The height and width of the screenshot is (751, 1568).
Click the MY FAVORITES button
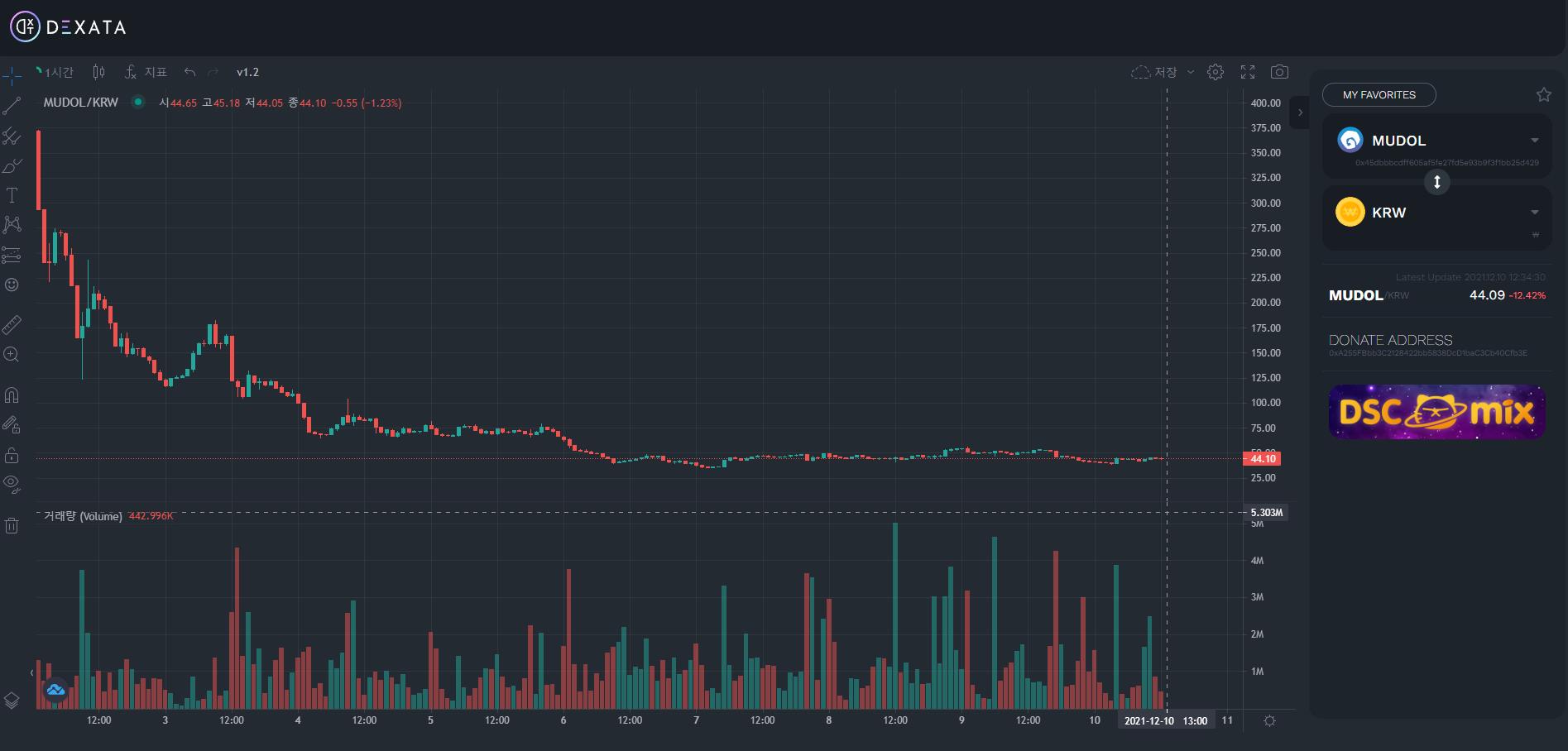[1379, 94]
